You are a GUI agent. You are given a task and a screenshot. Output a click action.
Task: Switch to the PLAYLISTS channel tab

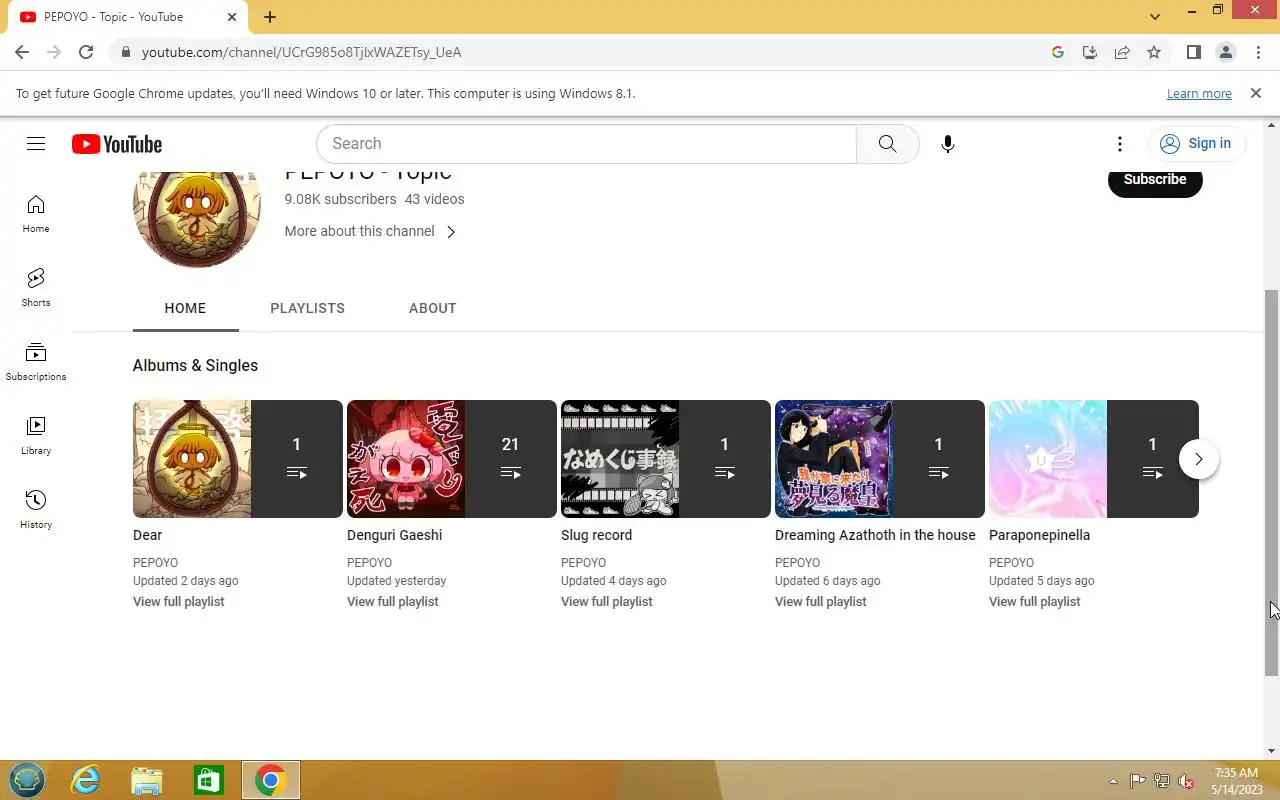pos(307,308)
